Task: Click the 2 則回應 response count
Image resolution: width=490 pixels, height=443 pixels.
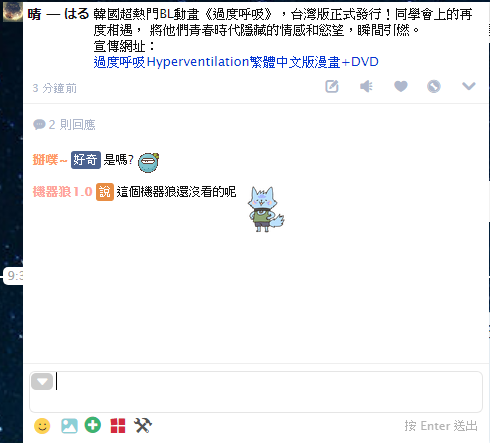Action: [64, 125]
